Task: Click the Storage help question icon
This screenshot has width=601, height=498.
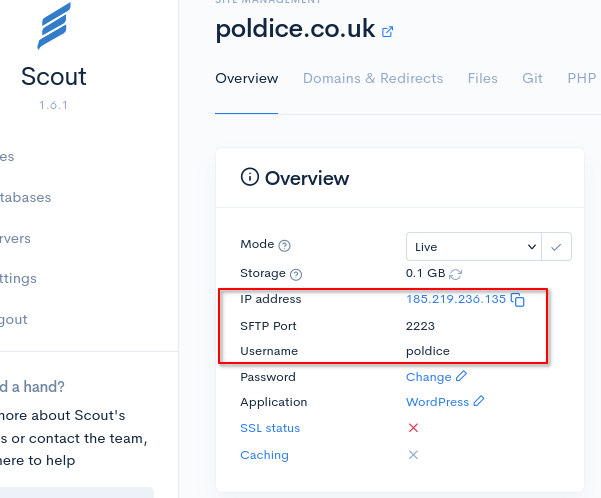Action: 296,274
